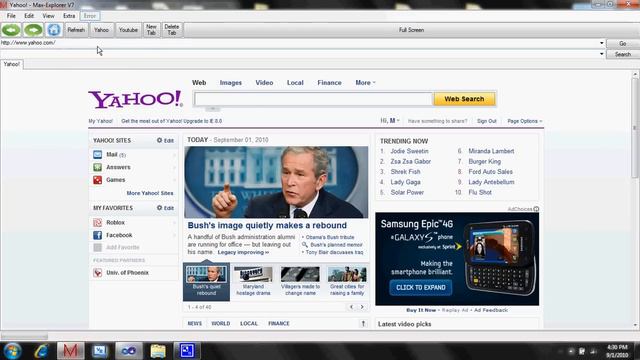Switch to the FINANCE news tab
The image size is (640, 360).
click(279, 323)
